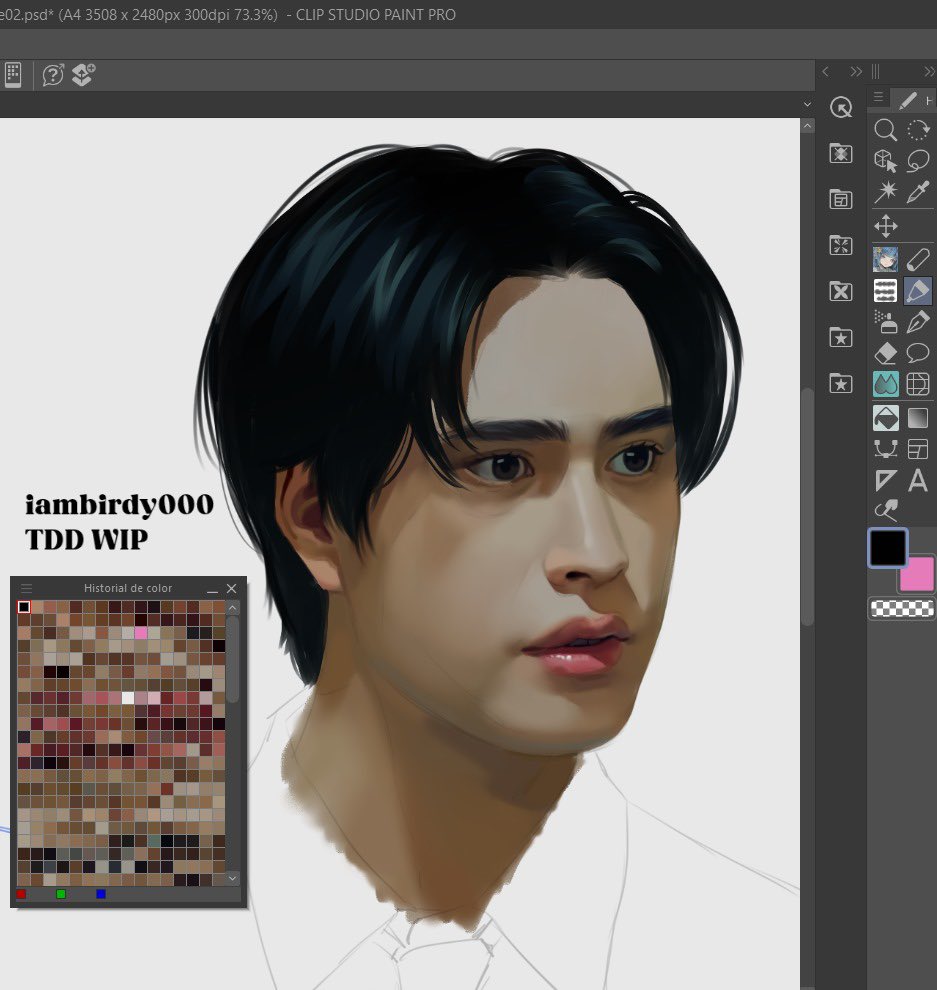
Task: Select the Airbrush spray tool
Action: [885, 321]
